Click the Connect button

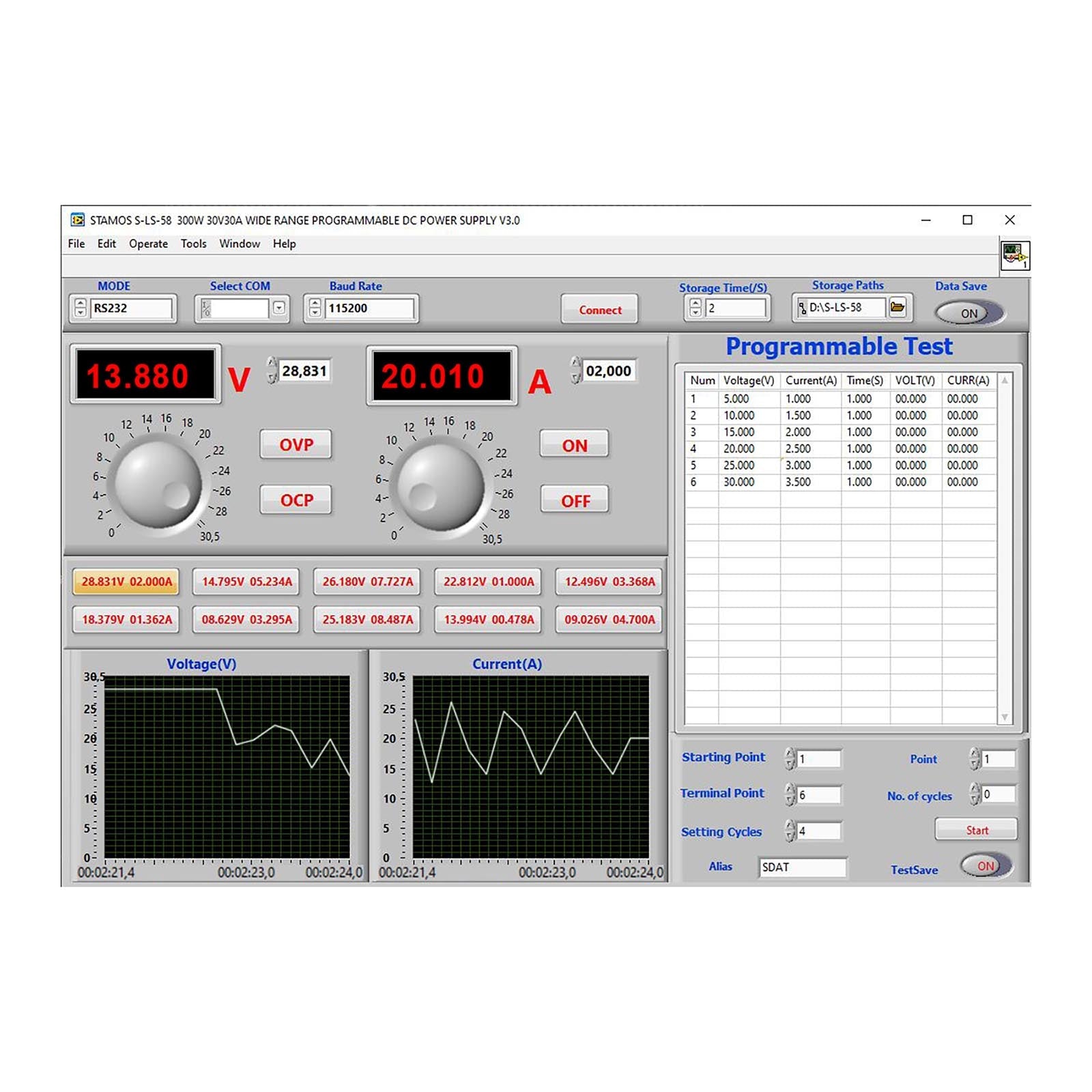click(x=599, y=309)
